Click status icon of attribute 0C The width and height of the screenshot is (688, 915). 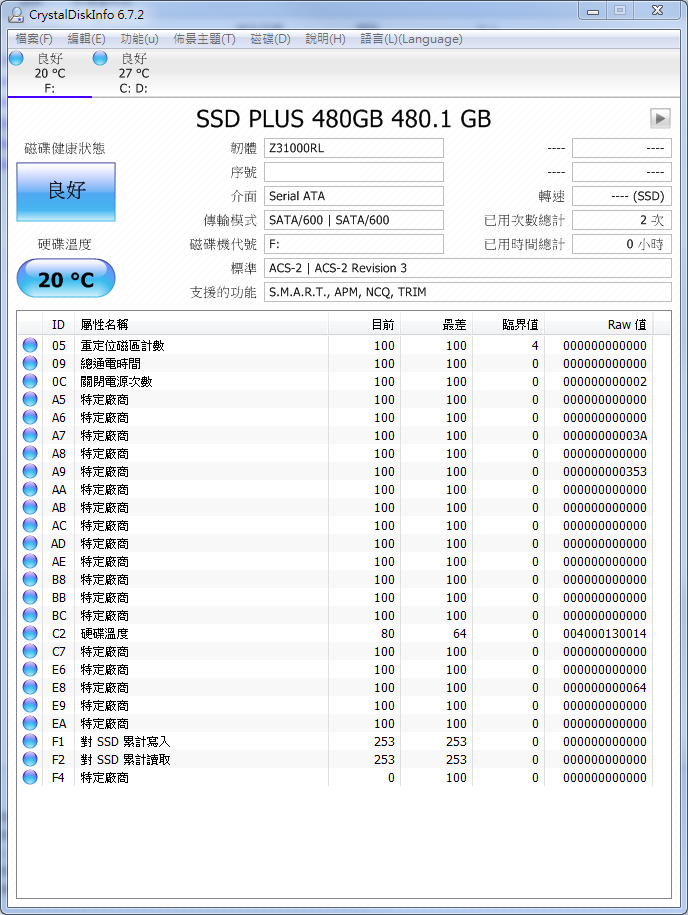click(x=30, y=382)
